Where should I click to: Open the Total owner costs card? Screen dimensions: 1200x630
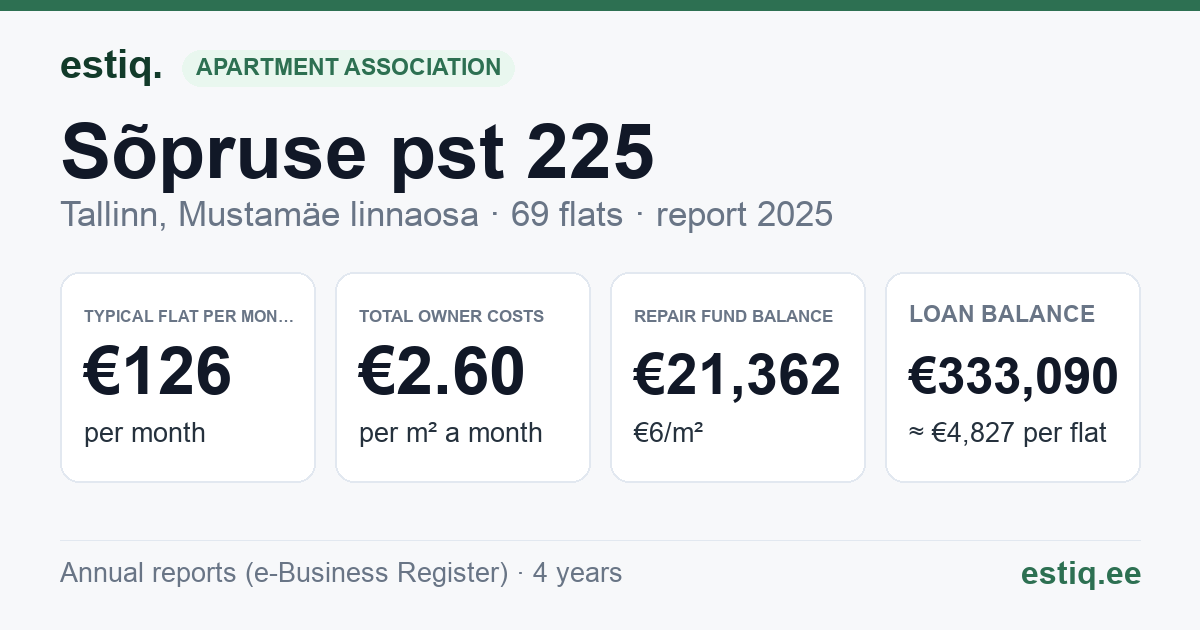point(463,377)
